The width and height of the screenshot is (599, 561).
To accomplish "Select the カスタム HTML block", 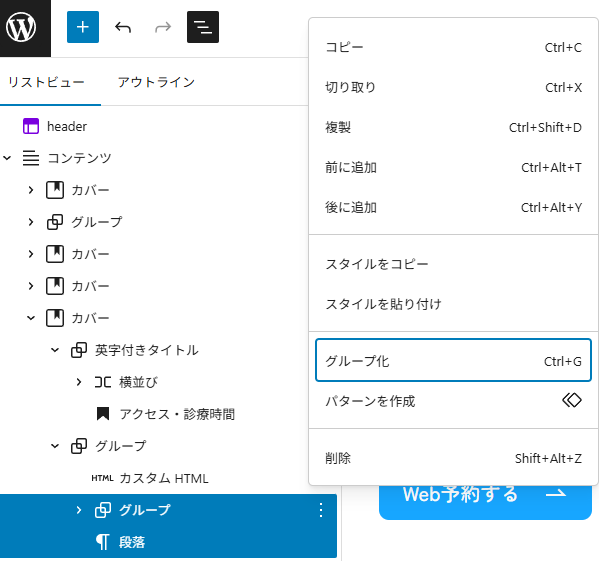I will point(164,478).
